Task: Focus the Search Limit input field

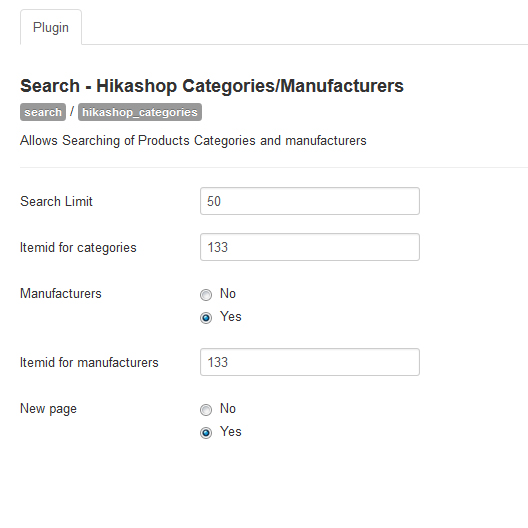Action: [x=310, y=201]
